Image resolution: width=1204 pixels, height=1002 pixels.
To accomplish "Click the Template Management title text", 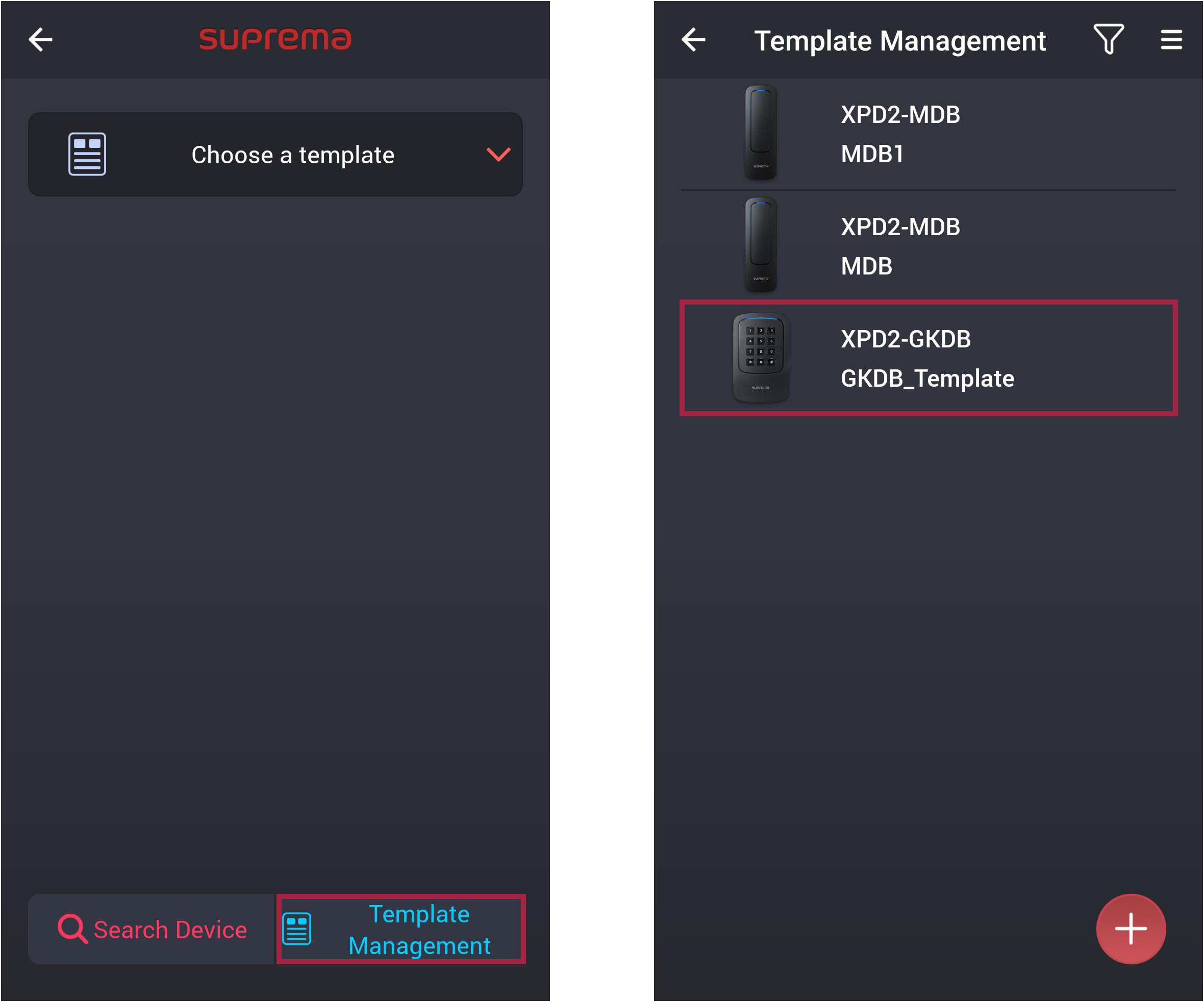I will (x=899, y=41).
